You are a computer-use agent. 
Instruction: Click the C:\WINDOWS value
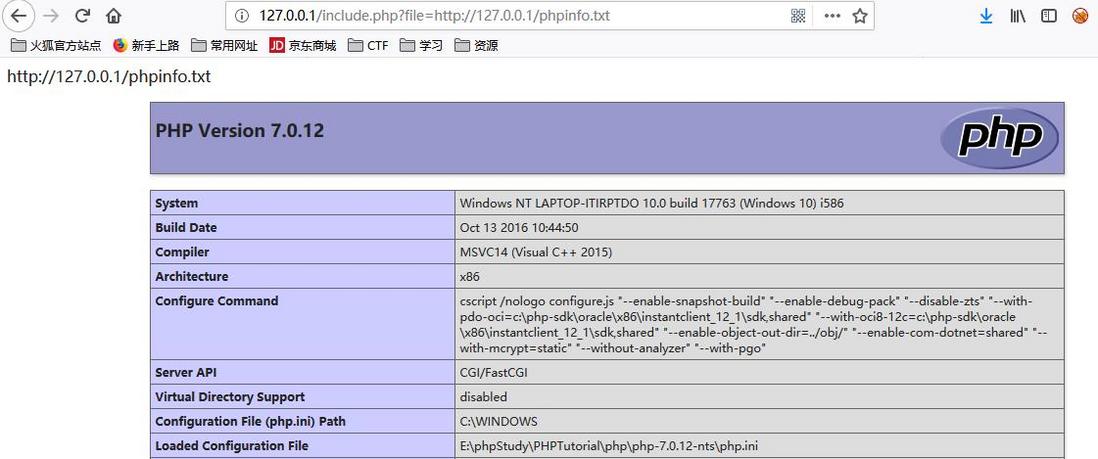(499, 422)
